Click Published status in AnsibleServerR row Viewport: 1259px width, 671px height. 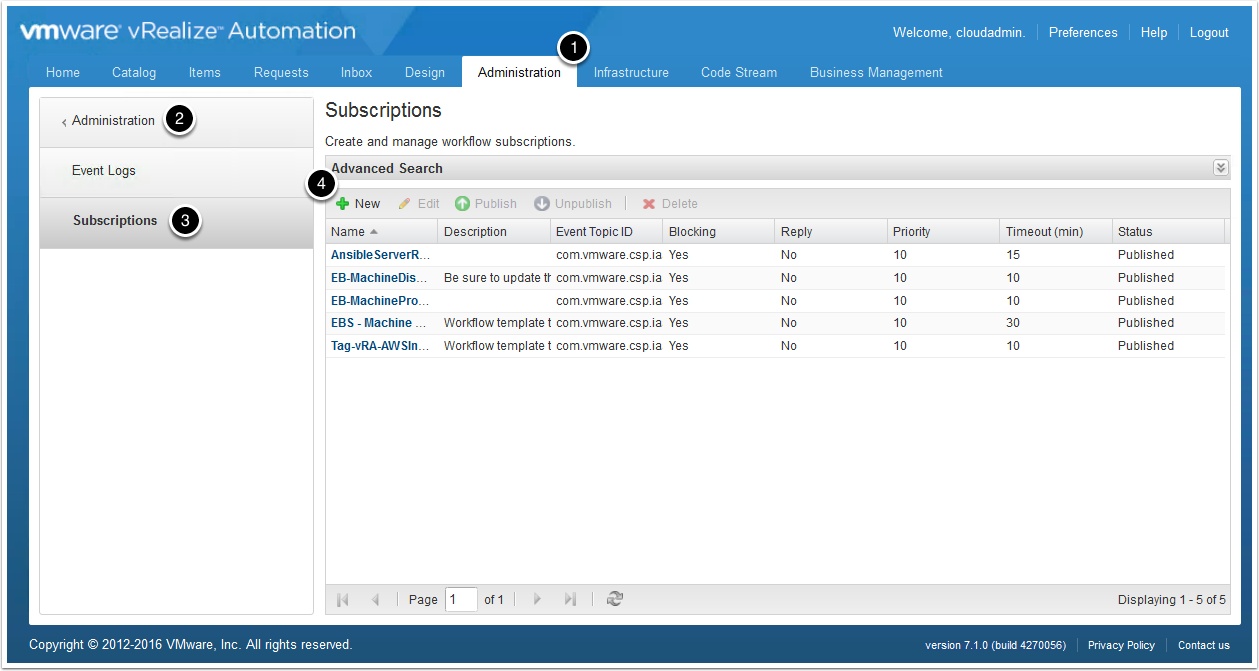tap(1146, 255)
